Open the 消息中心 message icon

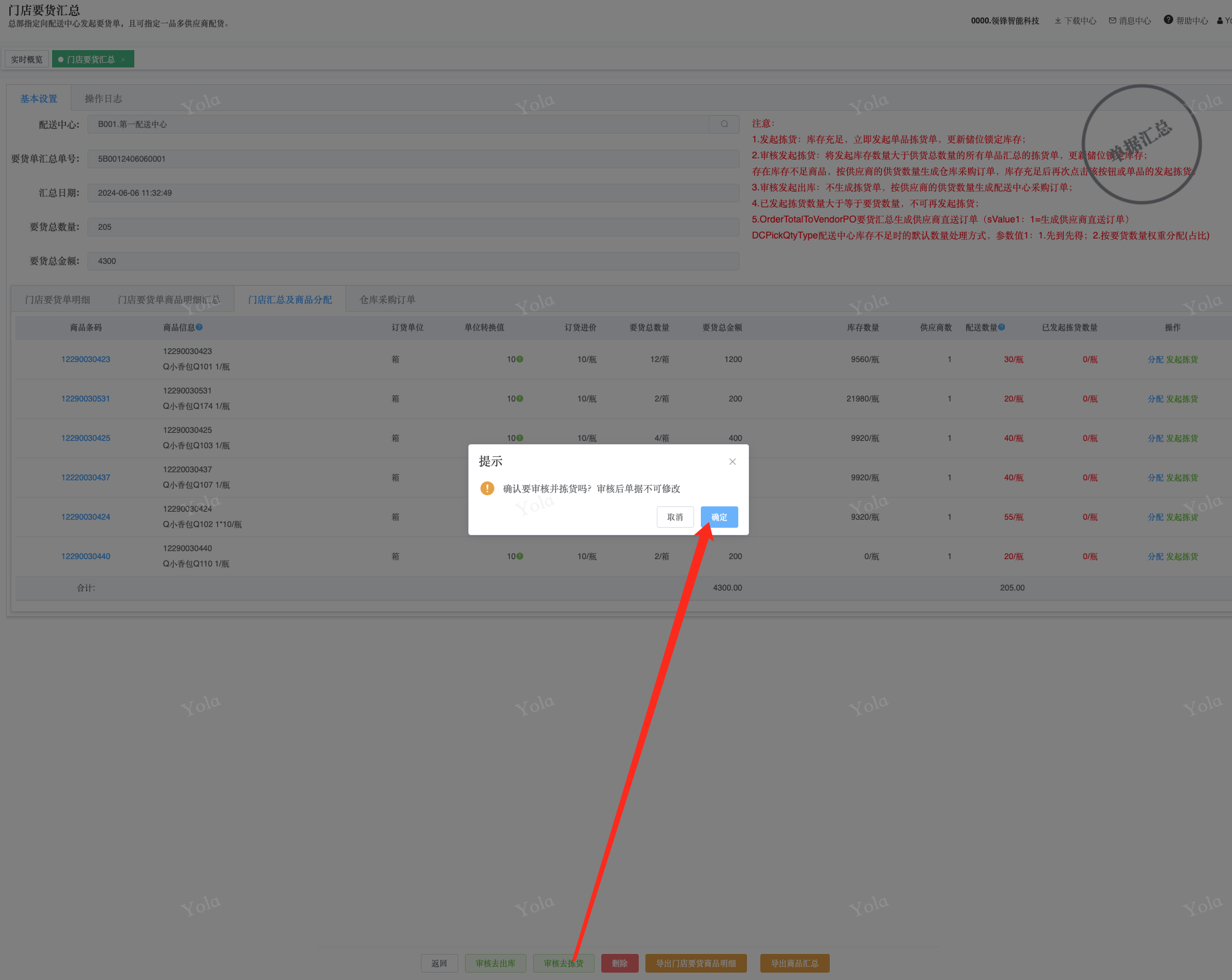pyautogui.click(x=1112, y=21)
